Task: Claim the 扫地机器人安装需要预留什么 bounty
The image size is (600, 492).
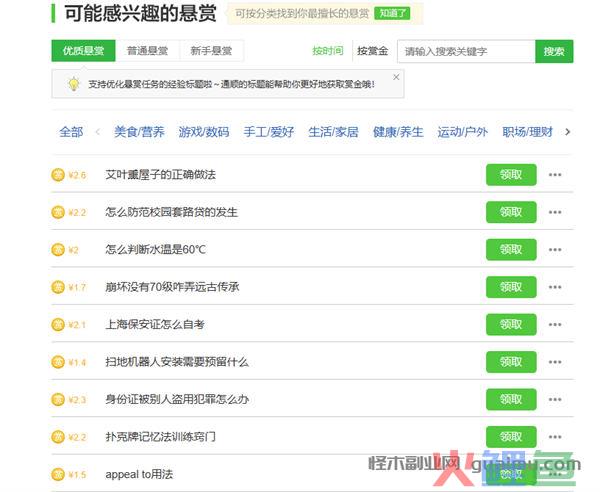Action: coord(511,362)
